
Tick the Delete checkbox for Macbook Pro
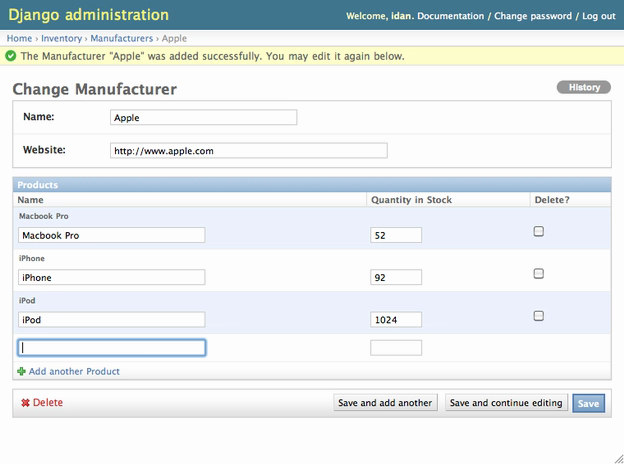click(x=538, y=231)
